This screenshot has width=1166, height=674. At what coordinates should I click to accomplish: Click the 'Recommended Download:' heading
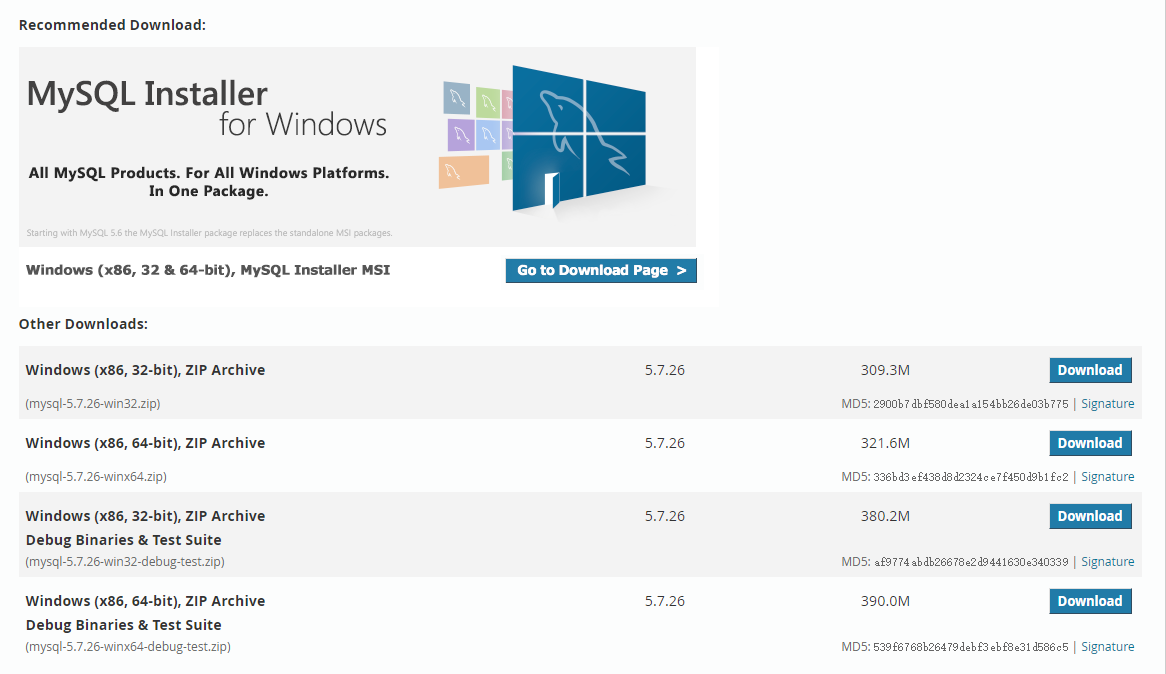[x=112, y=25]
